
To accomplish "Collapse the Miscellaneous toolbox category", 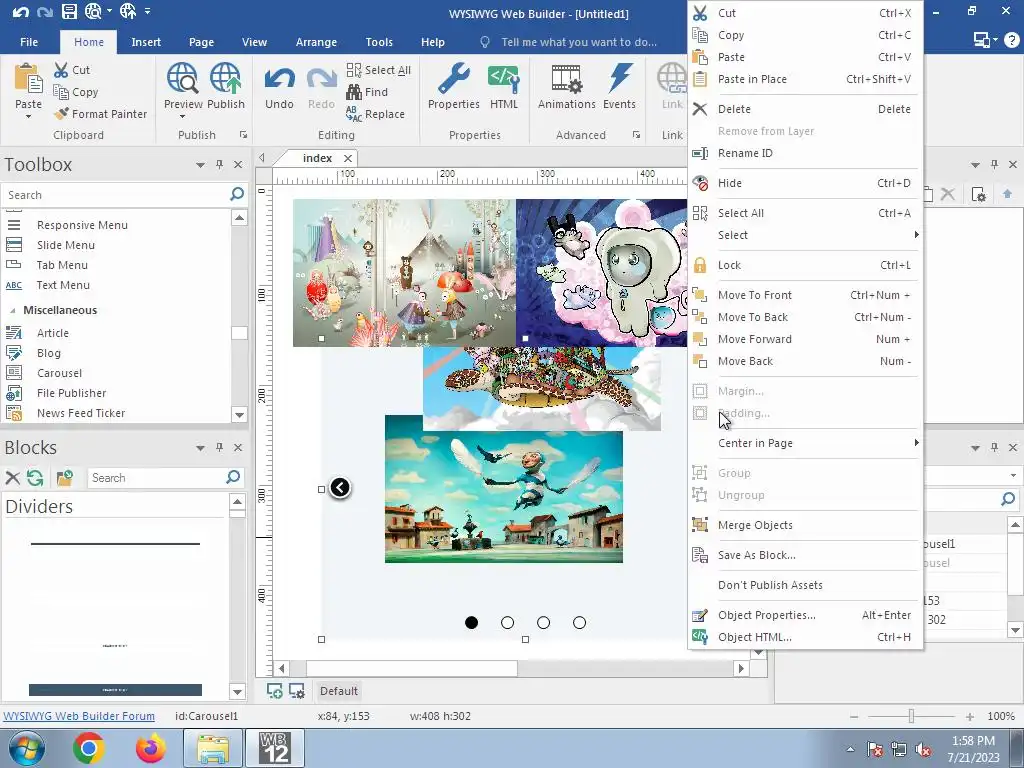I will pos(12,310).
